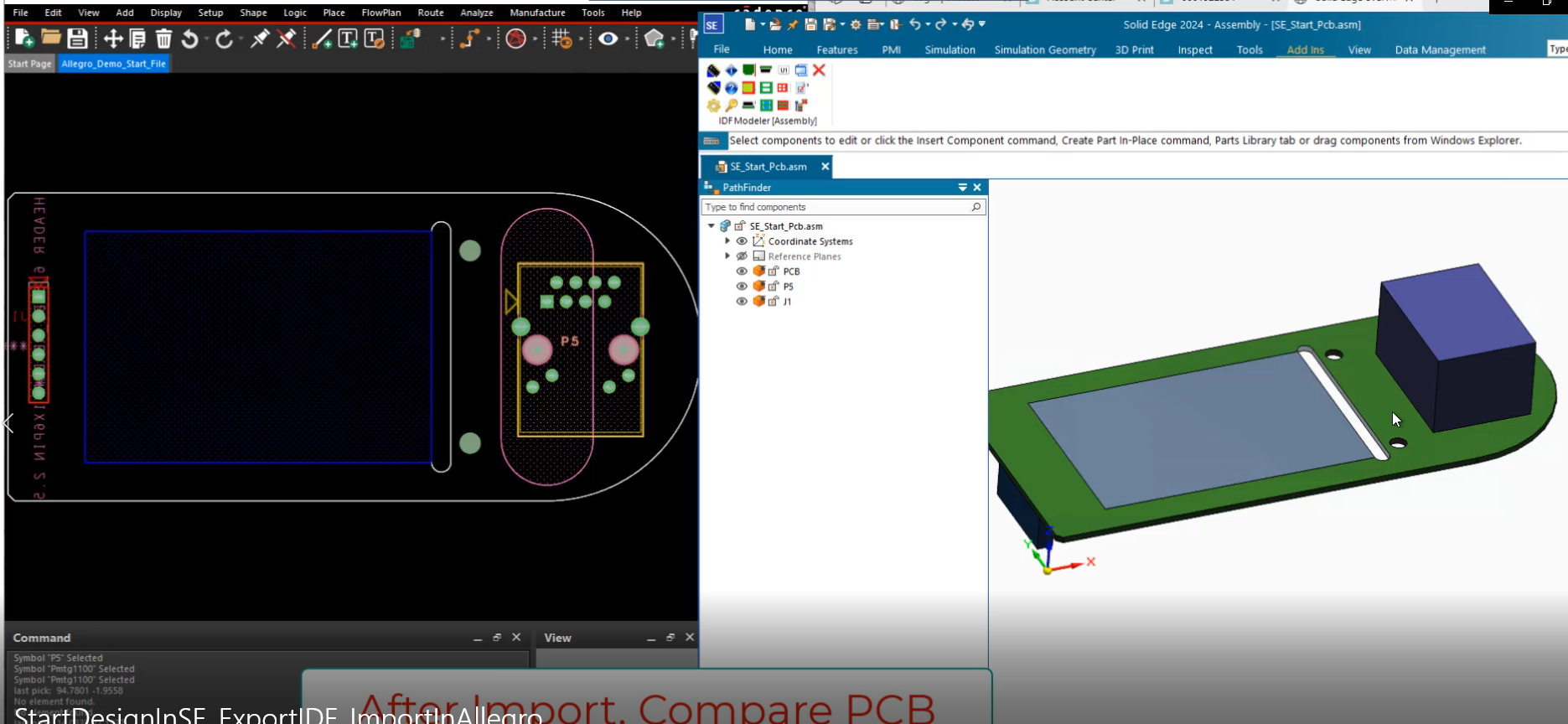Screen dimensions: 1568x724
Task: Open the Solid Edge New document dropdown arrow
Action: click(x=762, y=24)
